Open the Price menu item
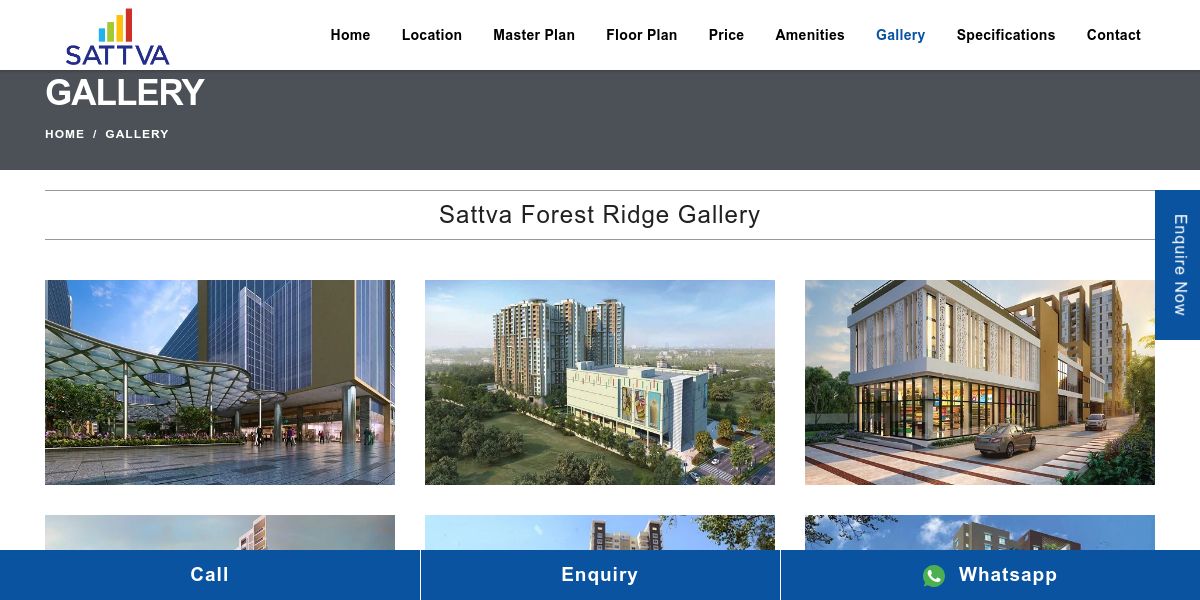 726,35
